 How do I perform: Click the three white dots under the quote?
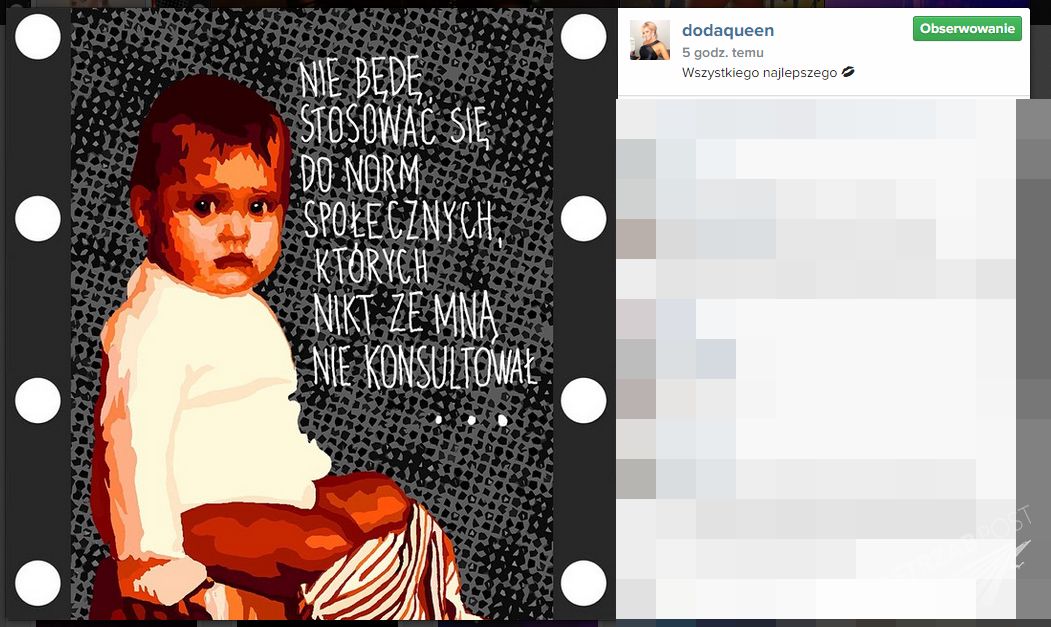tap(471, 420)
